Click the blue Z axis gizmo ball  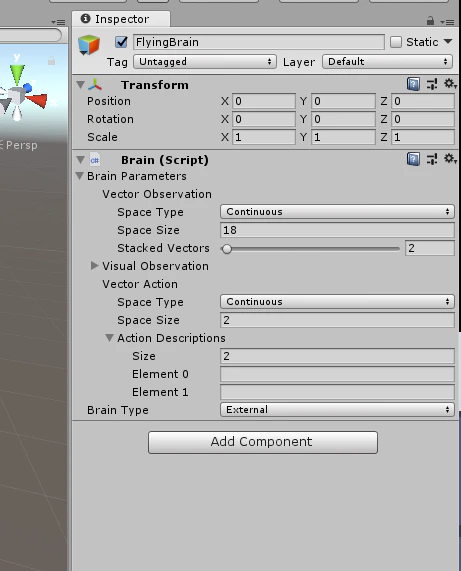(28, 87)
